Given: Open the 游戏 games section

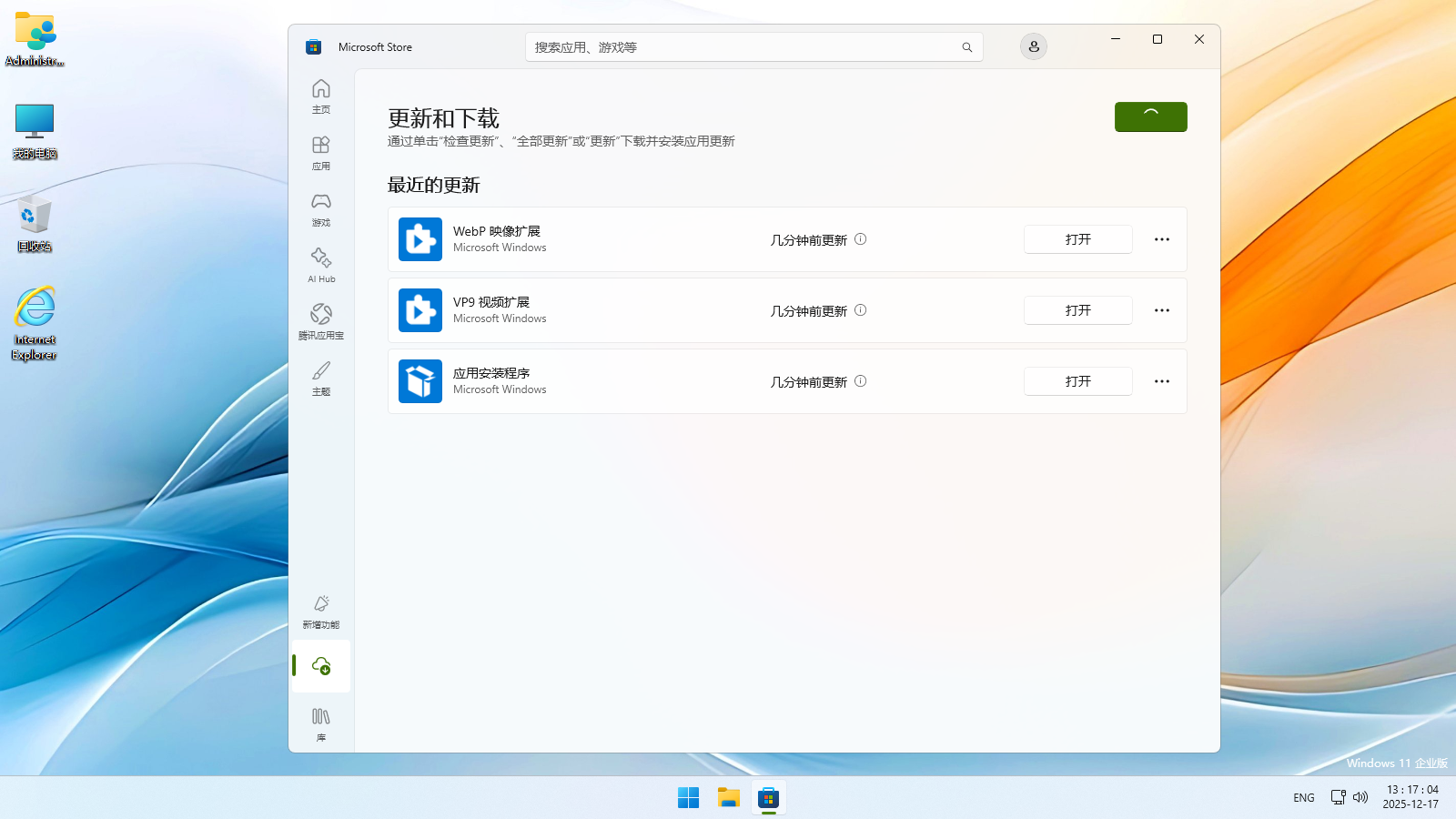Looking at the screenshot, I should (321, 209).
